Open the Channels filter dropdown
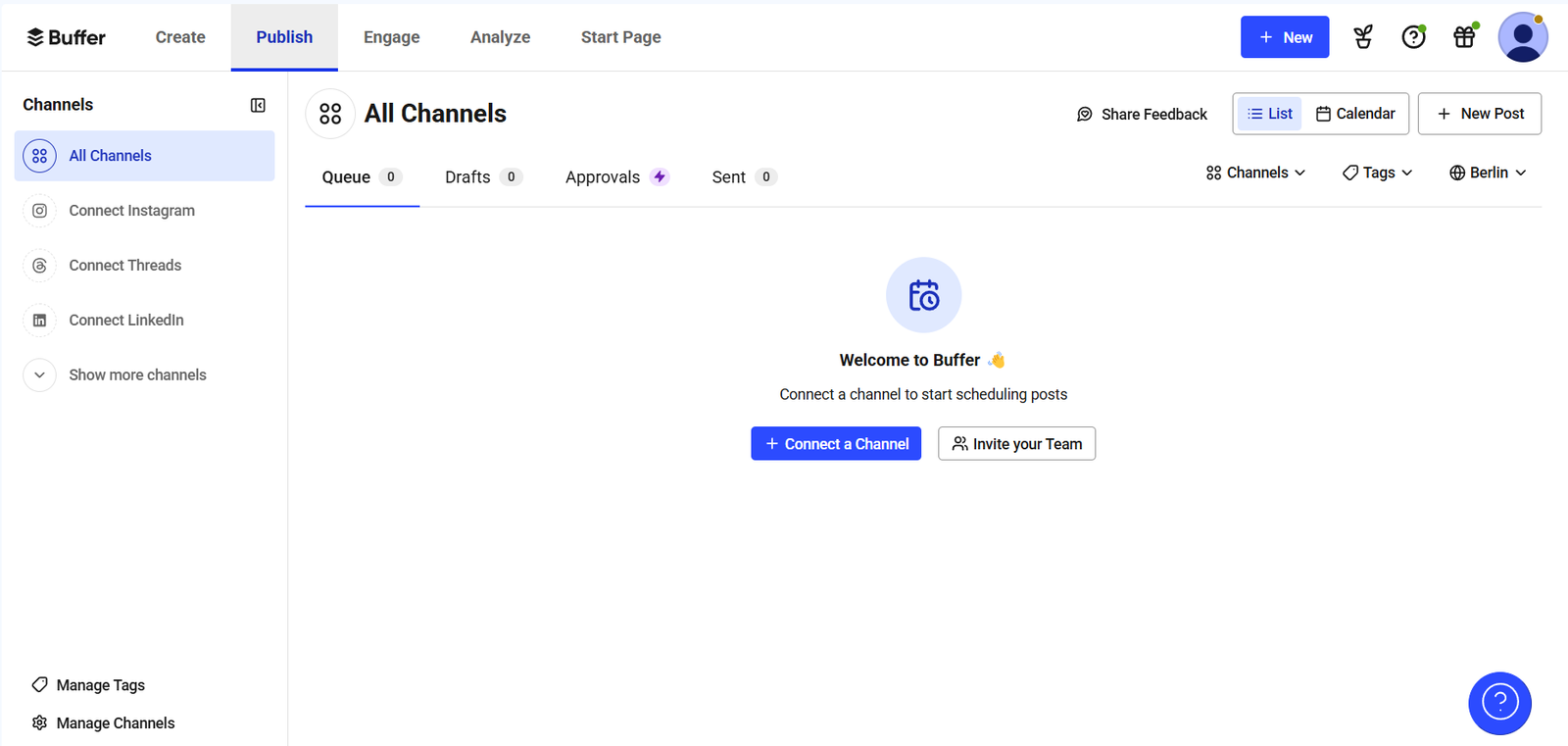The height and width of the screenshot is (746, 1568). click(1255, 173)
